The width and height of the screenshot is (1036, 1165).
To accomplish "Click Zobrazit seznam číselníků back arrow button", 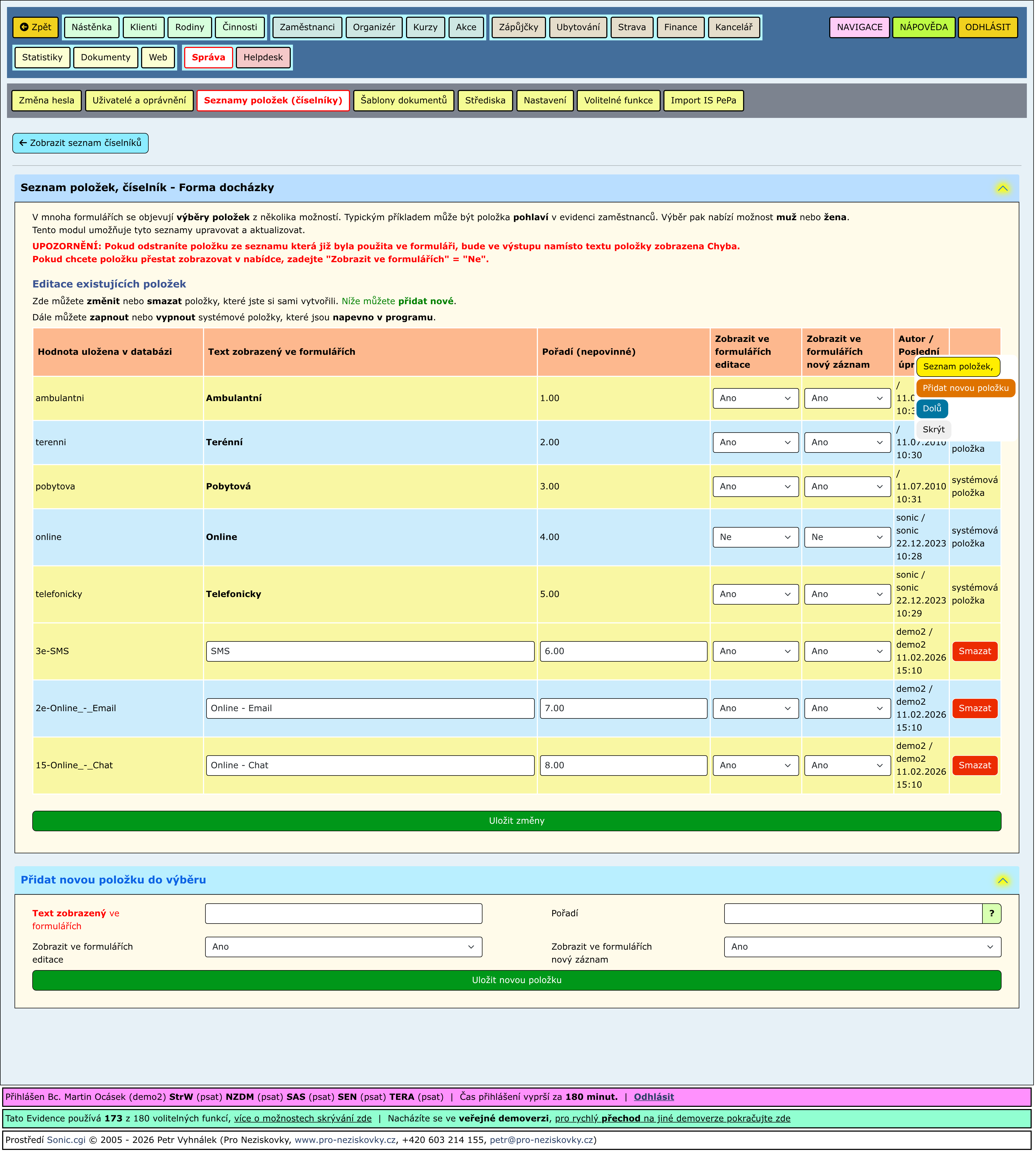I will (80, 143).
